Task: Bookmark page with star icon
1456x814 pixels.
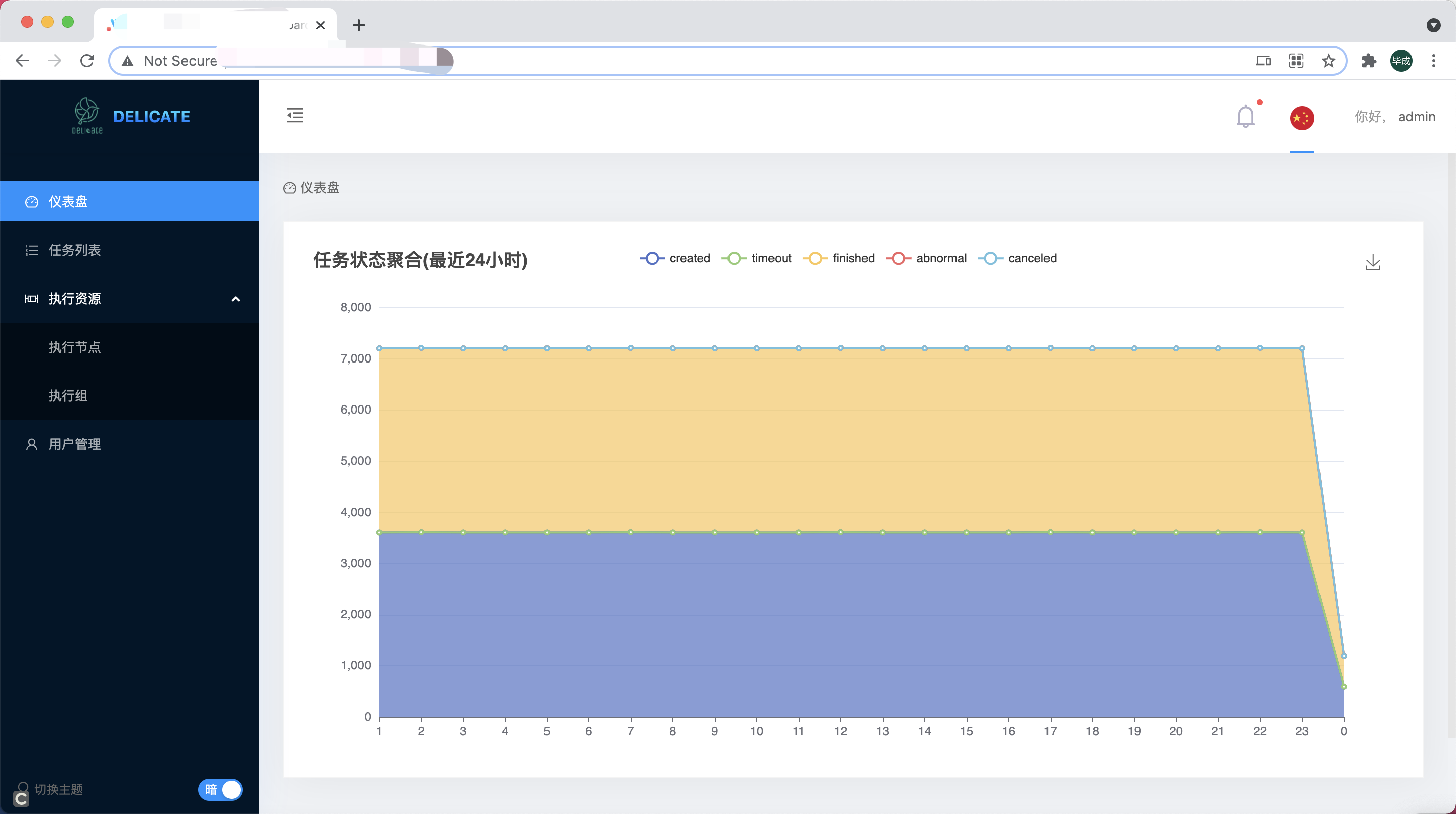Action: [x=1328, y=61]
